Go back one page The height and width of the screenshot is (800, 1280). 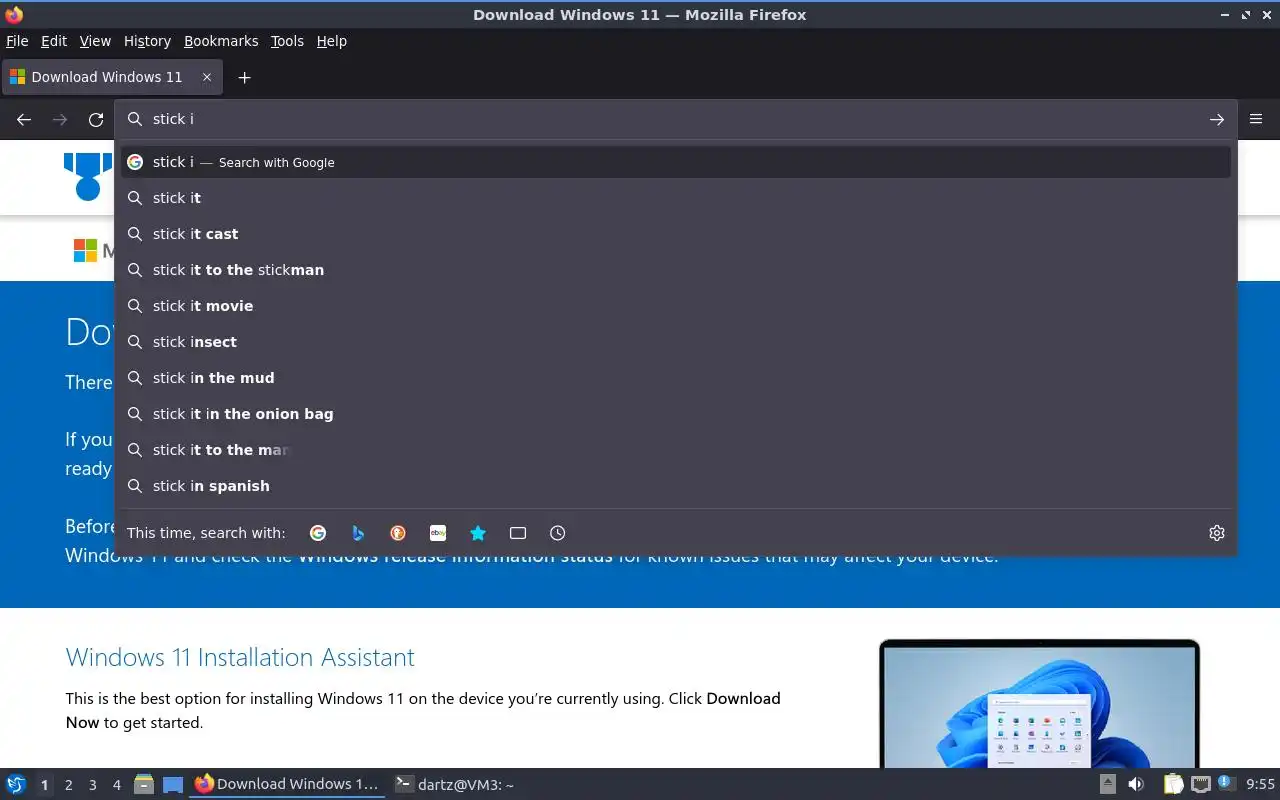coord(24,119)
